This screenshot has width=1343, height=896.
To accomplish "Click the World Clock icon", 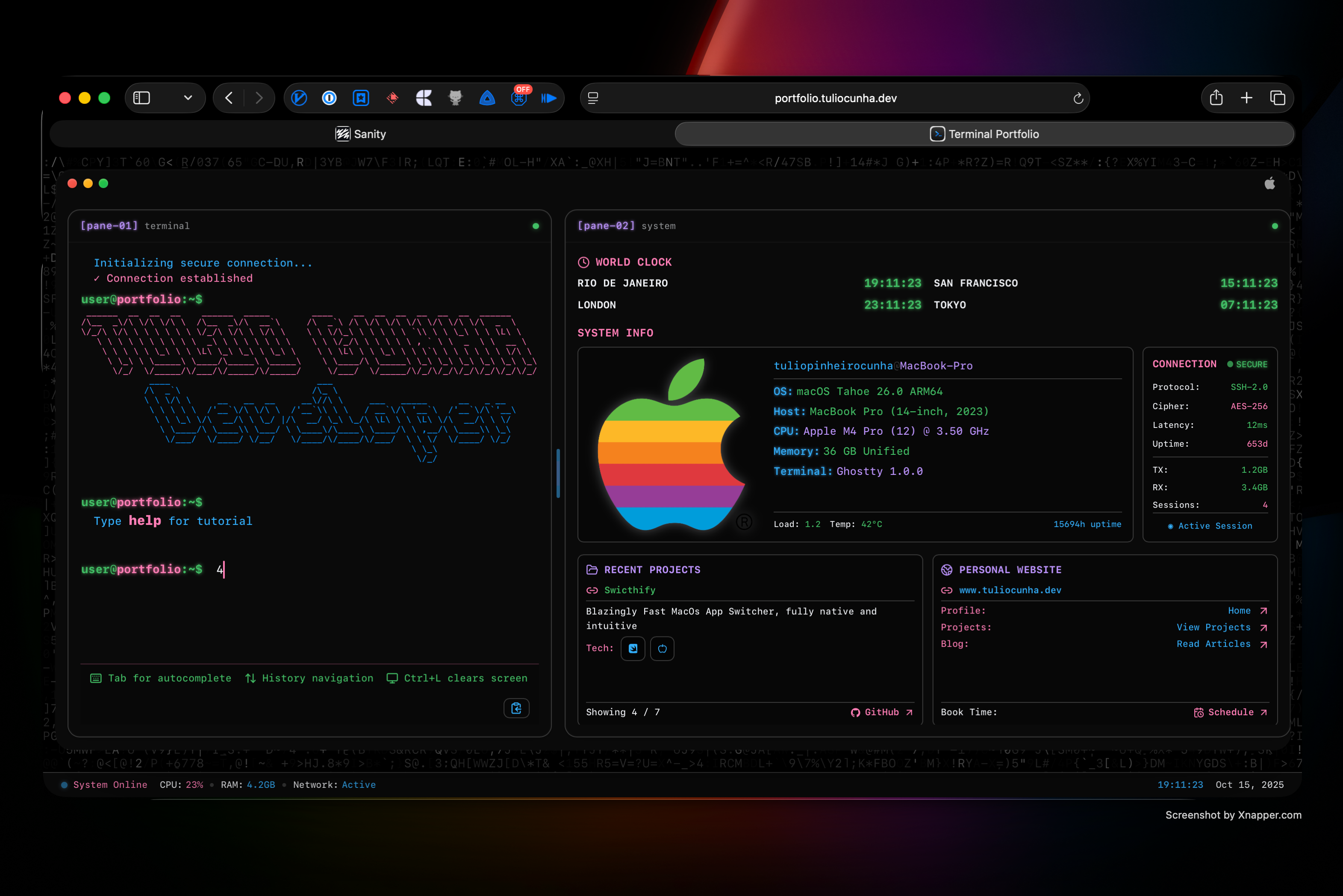I will coord(583,262).
